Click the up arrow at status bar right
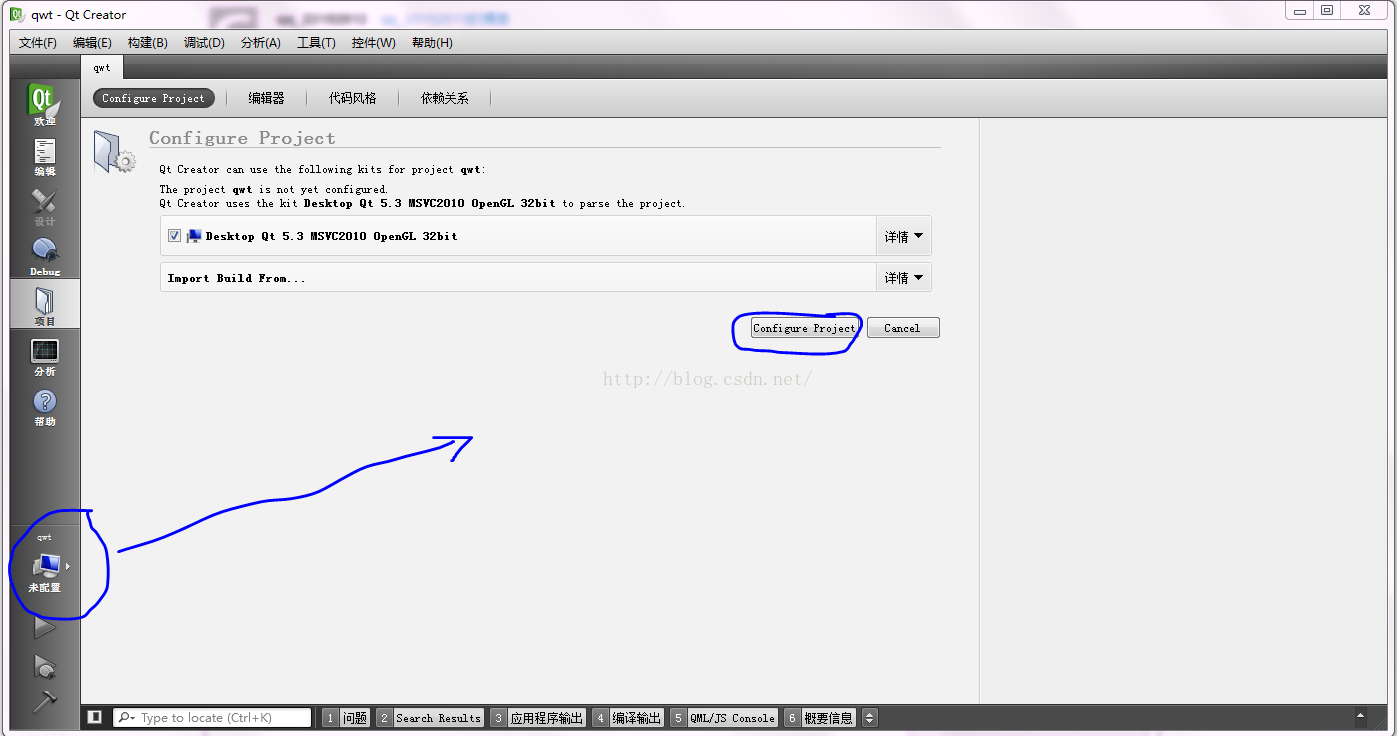The width and height of the screenshot is (1397, 736). 1360,717
